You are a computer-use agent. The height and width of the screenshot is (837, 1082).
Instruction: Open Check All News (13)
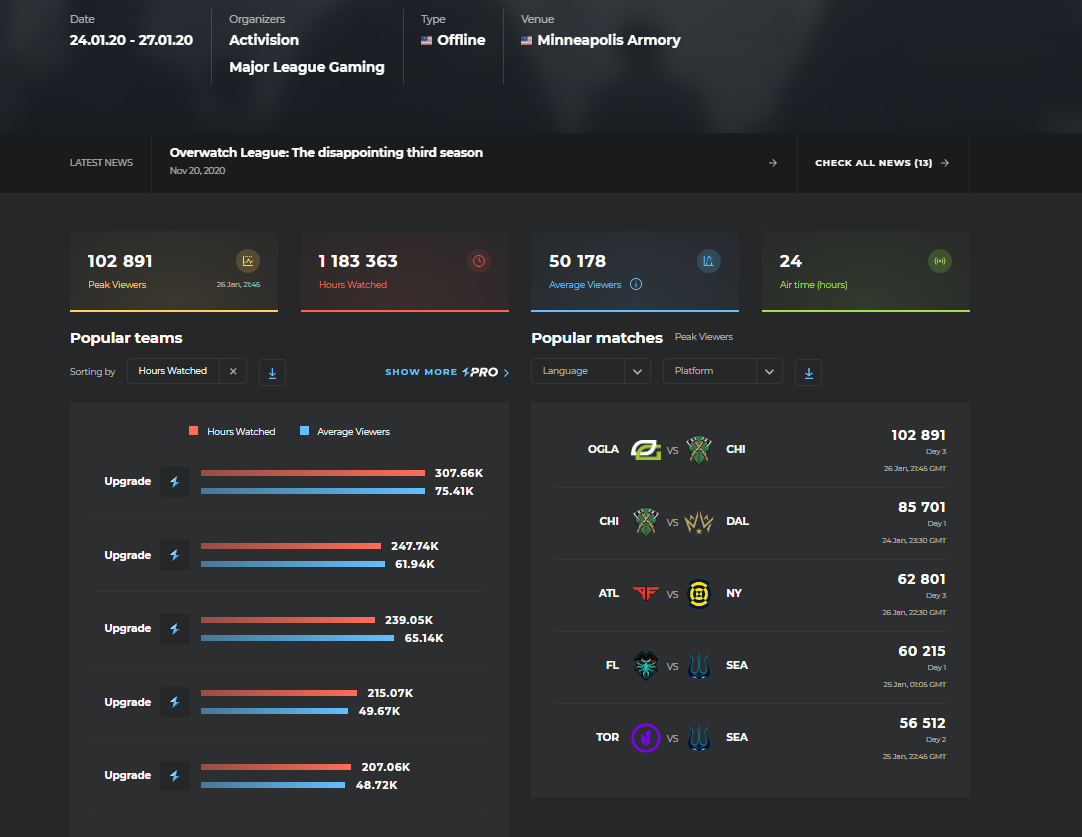[883, 163]
